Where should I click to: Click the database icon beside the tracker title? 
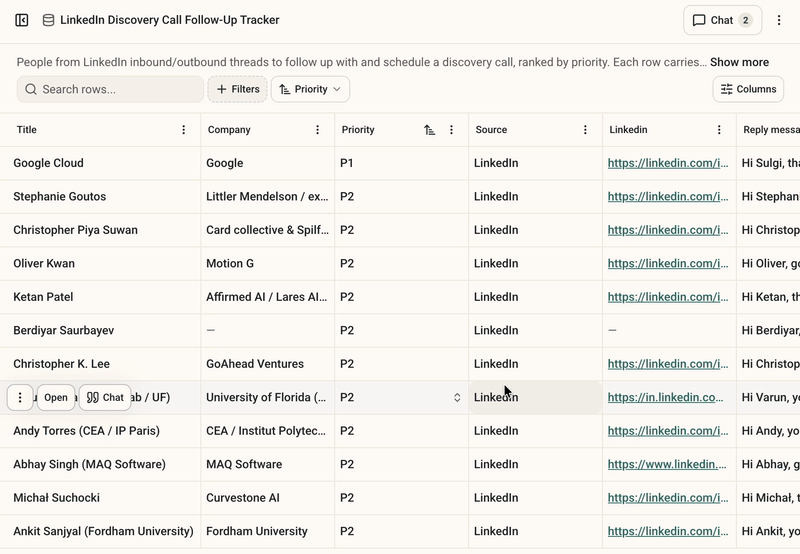[48, 20]
